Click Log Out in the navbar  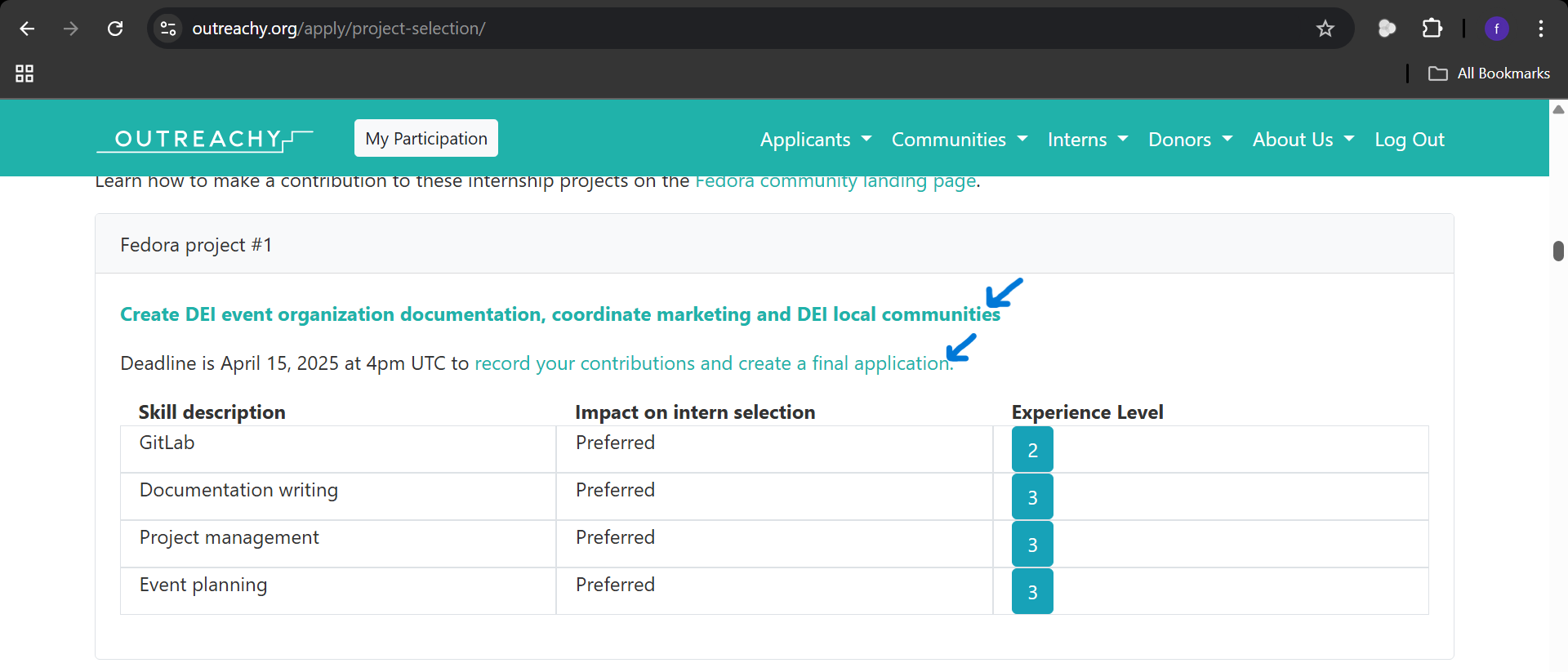pyautogui.click(x=1410, y=140)
